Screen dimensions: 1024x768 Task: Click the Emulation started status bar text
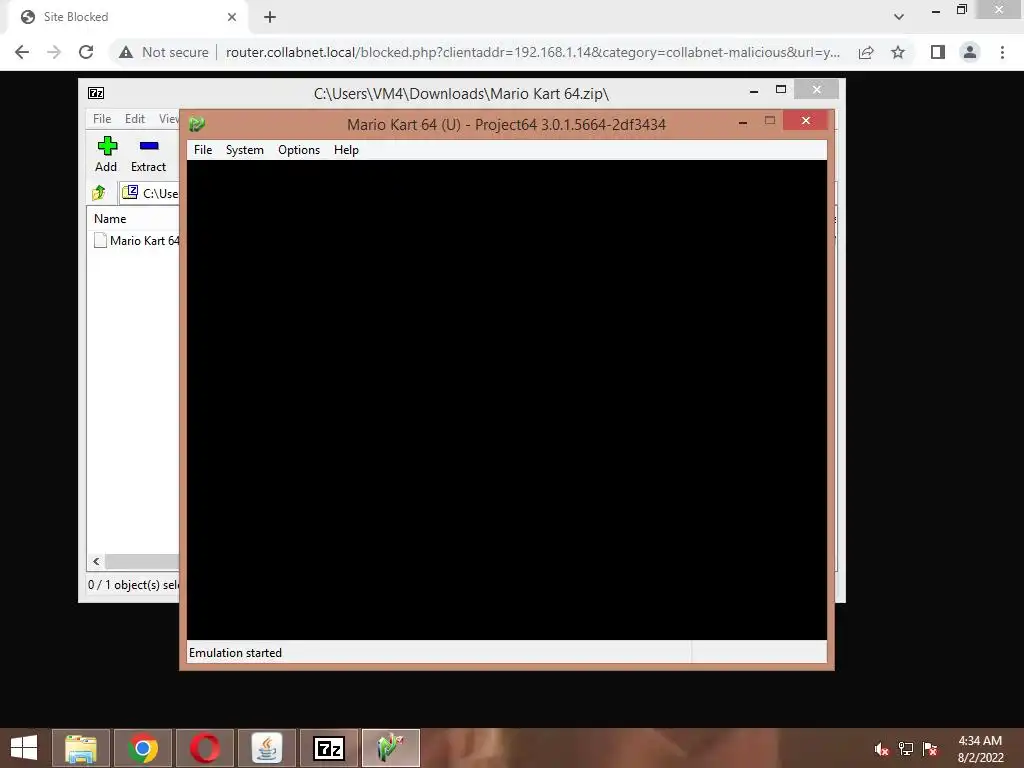[235, 653]
